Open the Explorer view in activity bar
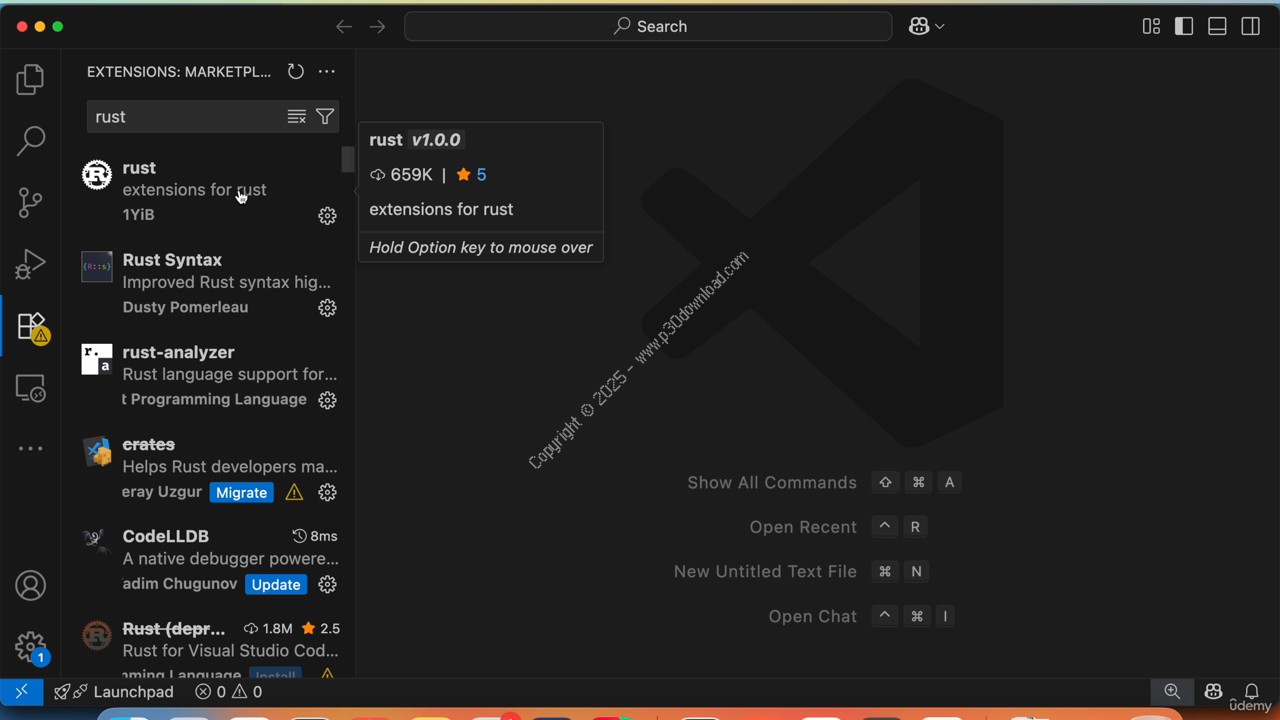Screen dimensions: 1280x720 (x=30, y=79)
